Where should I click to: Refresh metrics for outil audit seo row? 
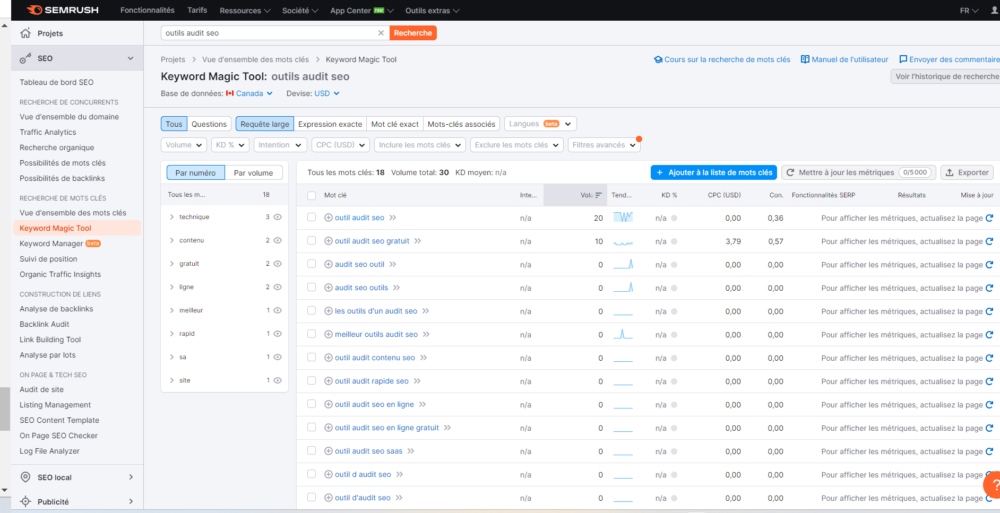point(989,218)
